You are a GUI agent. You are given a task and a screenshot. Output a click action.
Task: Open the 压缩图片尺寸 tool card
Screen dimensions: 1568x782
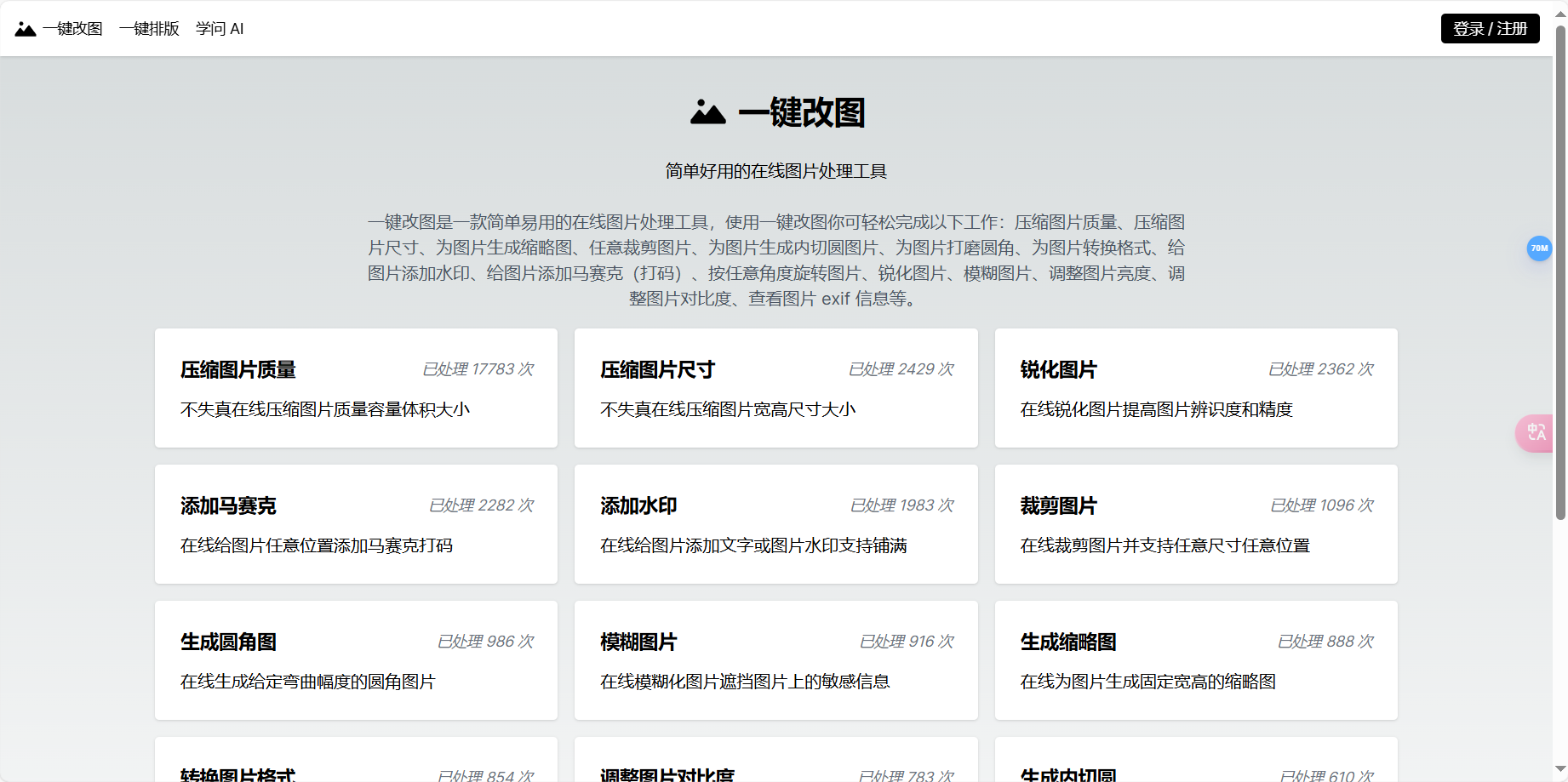(x=775, y=388)
